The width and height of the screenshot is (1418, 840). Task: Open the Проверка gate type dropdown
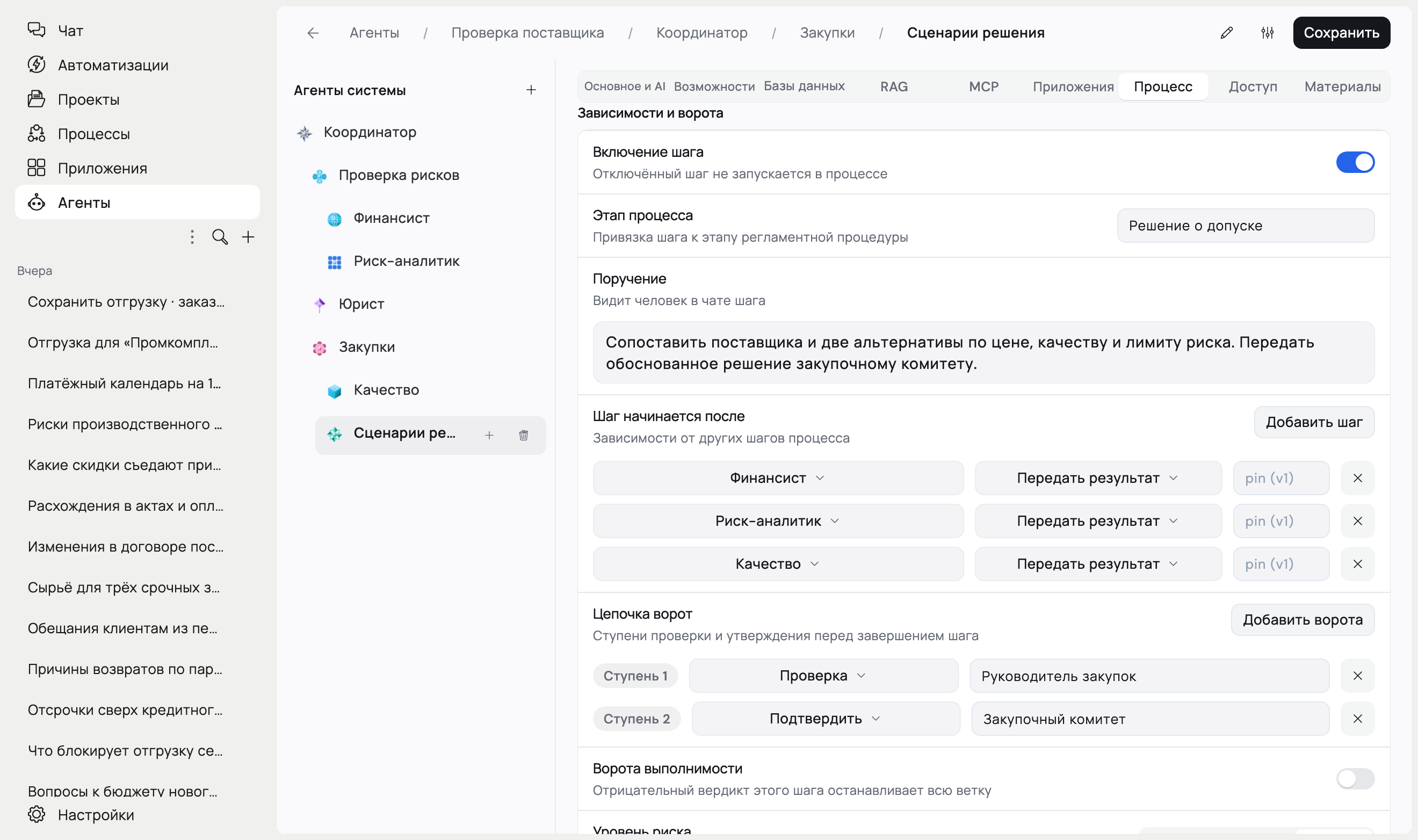(823, 676)
